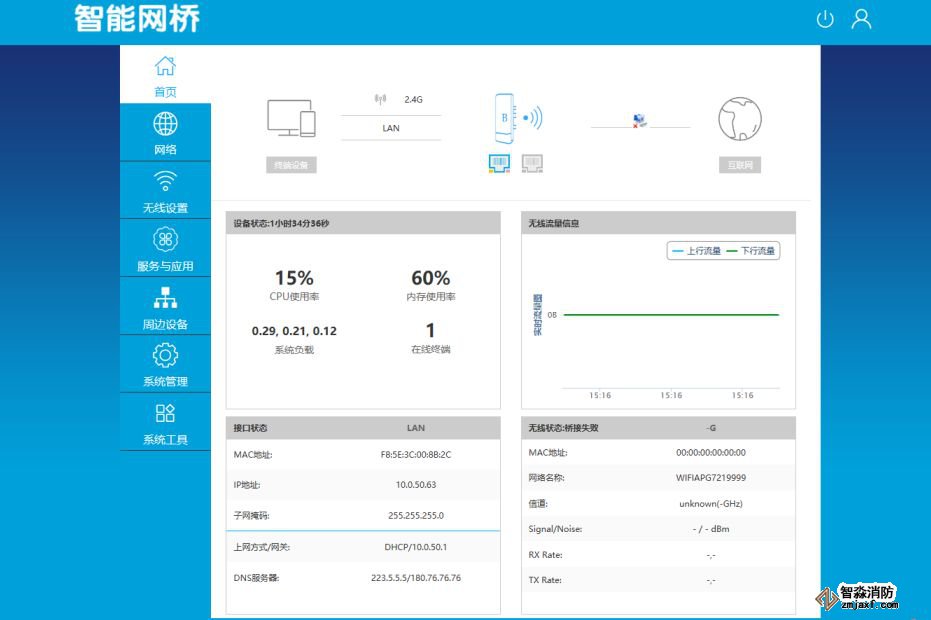The height and width of the screenshot is (620, 931).
Task: Click the active blue LAN port icon
Action: (500, 163)
